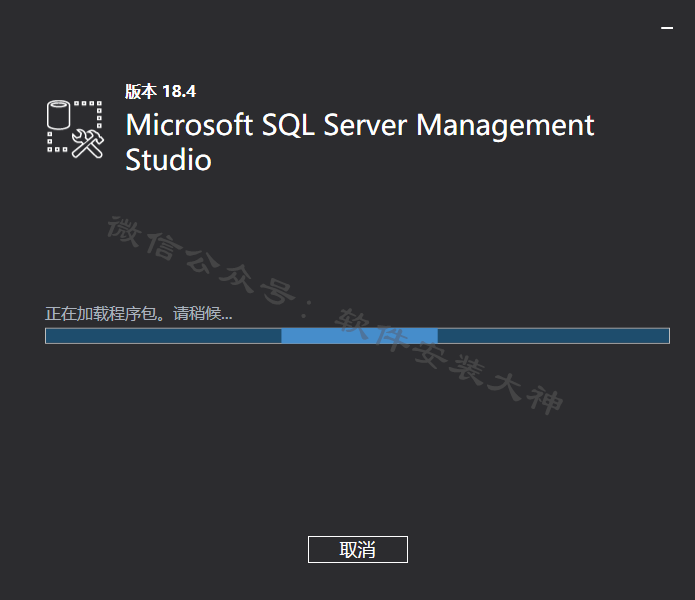Screen dimensions: 695x600
Task: Click the 版本 version label
Action: [x=141, y=91]
